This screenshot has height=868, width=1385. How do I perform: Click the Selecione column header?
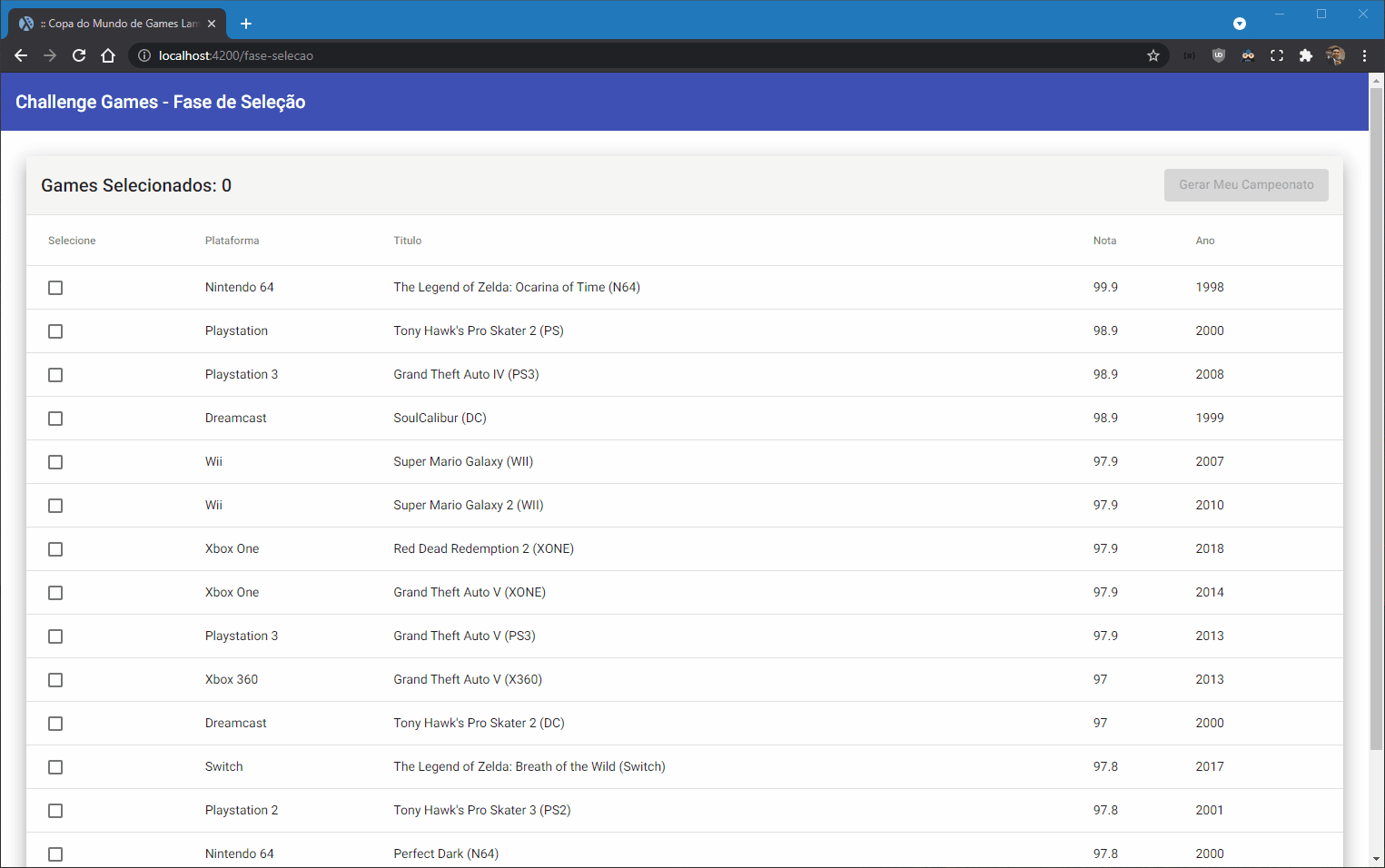[x=72, y=241]
